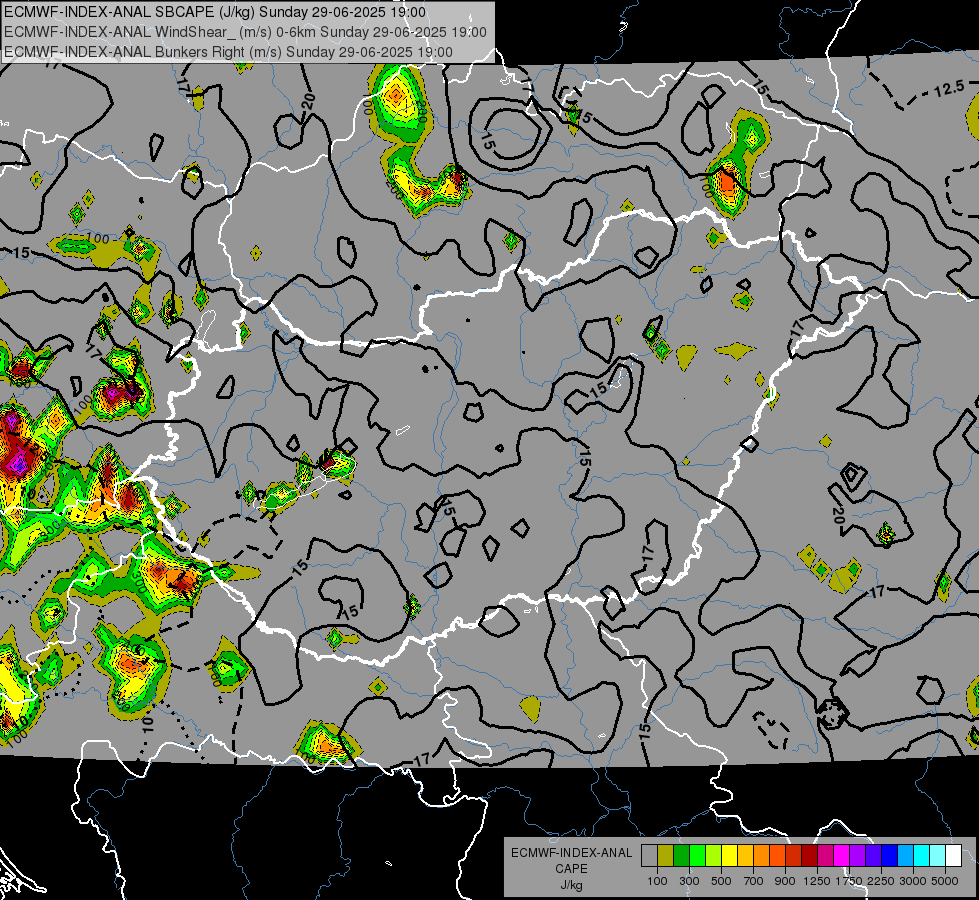Click the 300 value on legend scale

[x=689, y=881]
